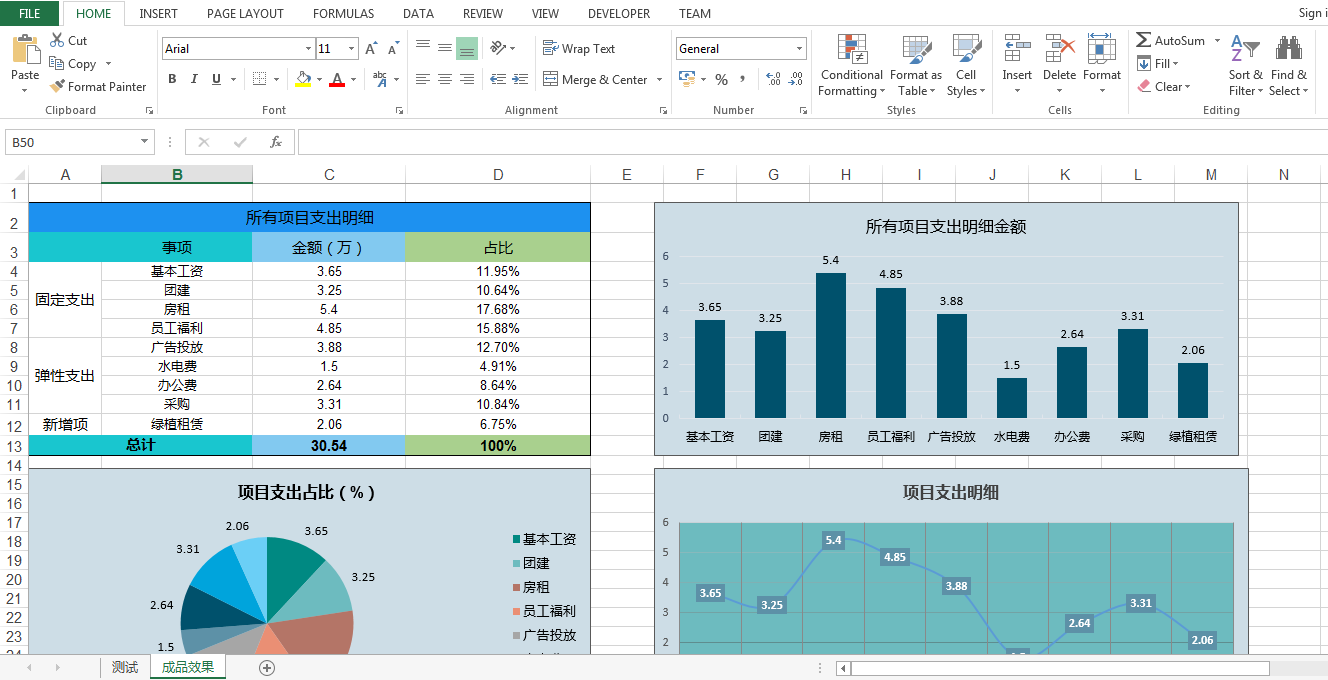Open Cell Styles gallery
This screenshot has width=1328, height=680.
point(966,66)
